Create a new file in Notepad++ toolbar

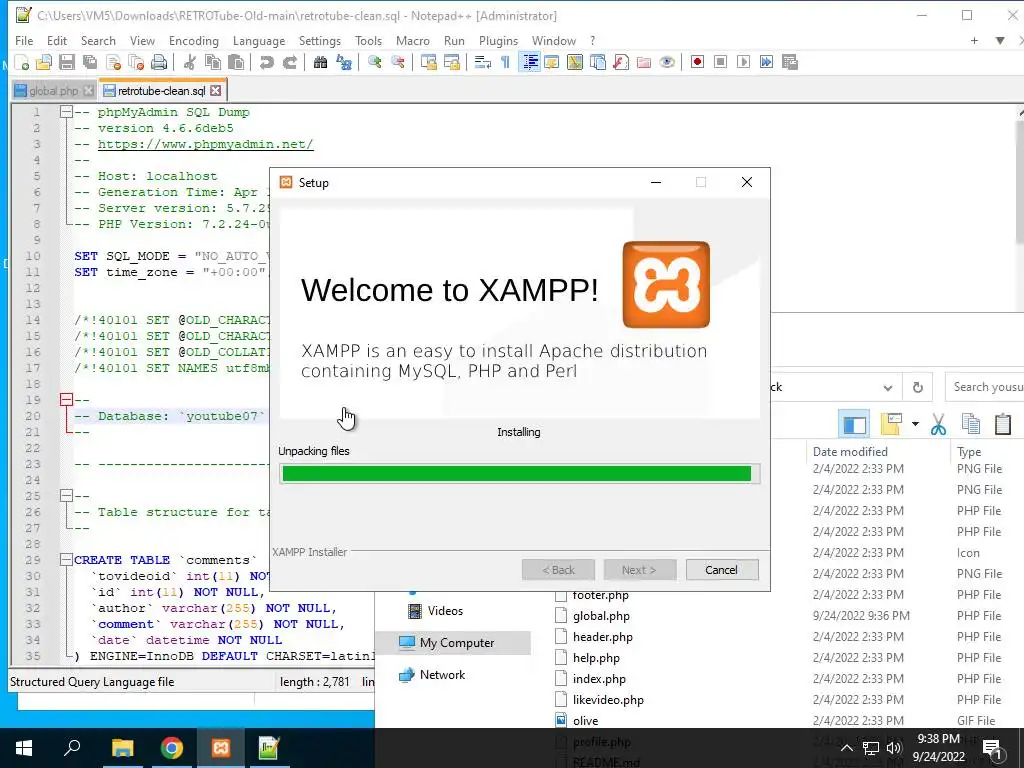(x=21, y=62)
